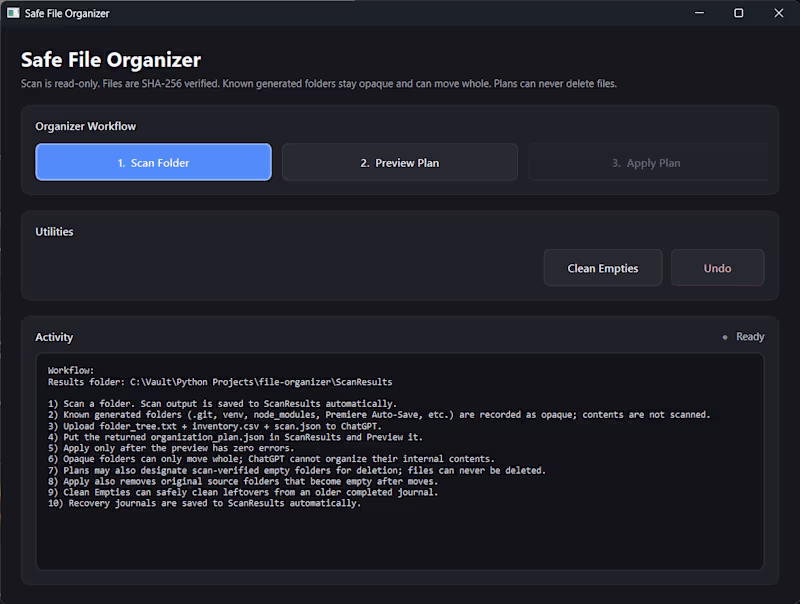This screenshot has height=604, width=800.
Task: Click log line 2 about known generated folders
Action: [379, 415]
